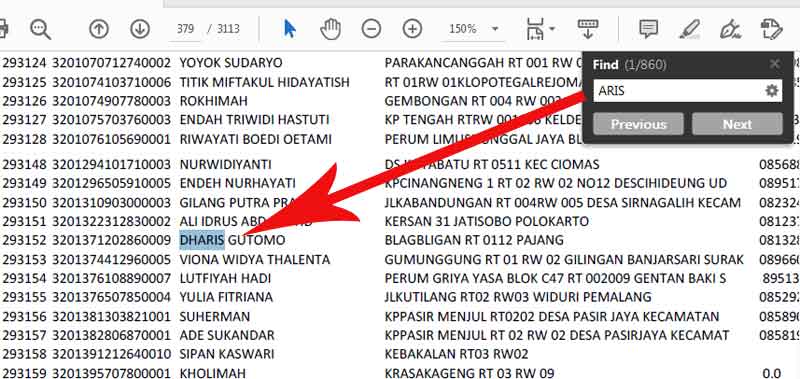Screen dimensions: 800x379
Task: Open Find settings gear icon
Action: click(772, 91)
